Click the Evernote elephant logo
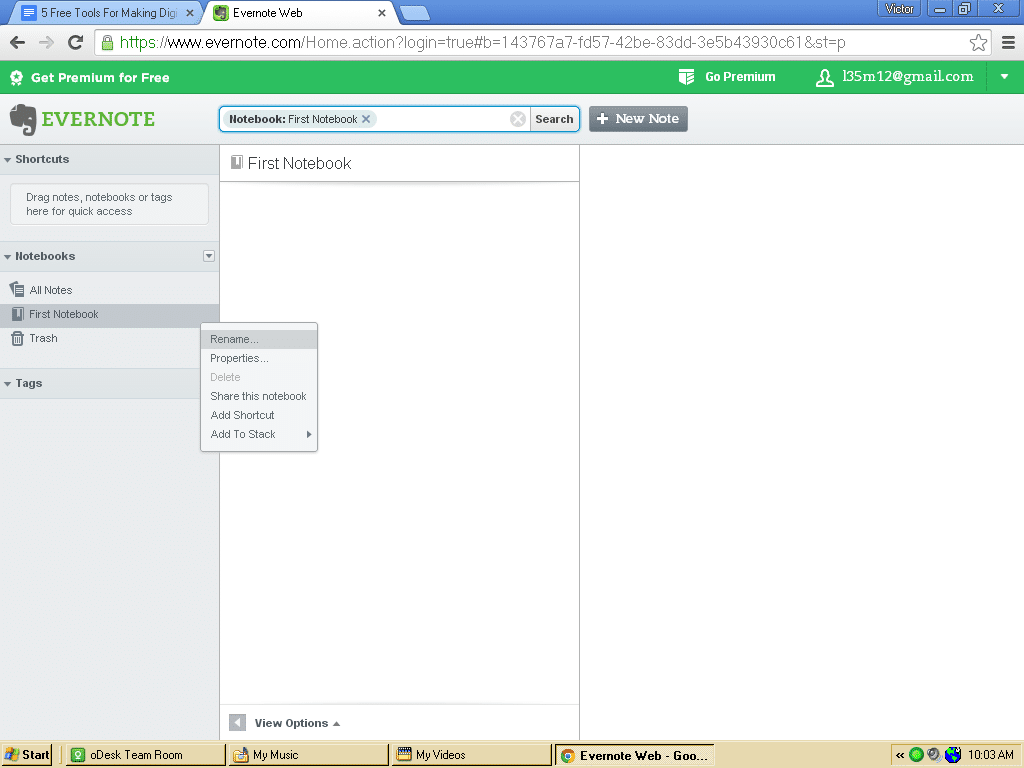Viewport: 1024px width, 768px height. [x=23, y=120]
